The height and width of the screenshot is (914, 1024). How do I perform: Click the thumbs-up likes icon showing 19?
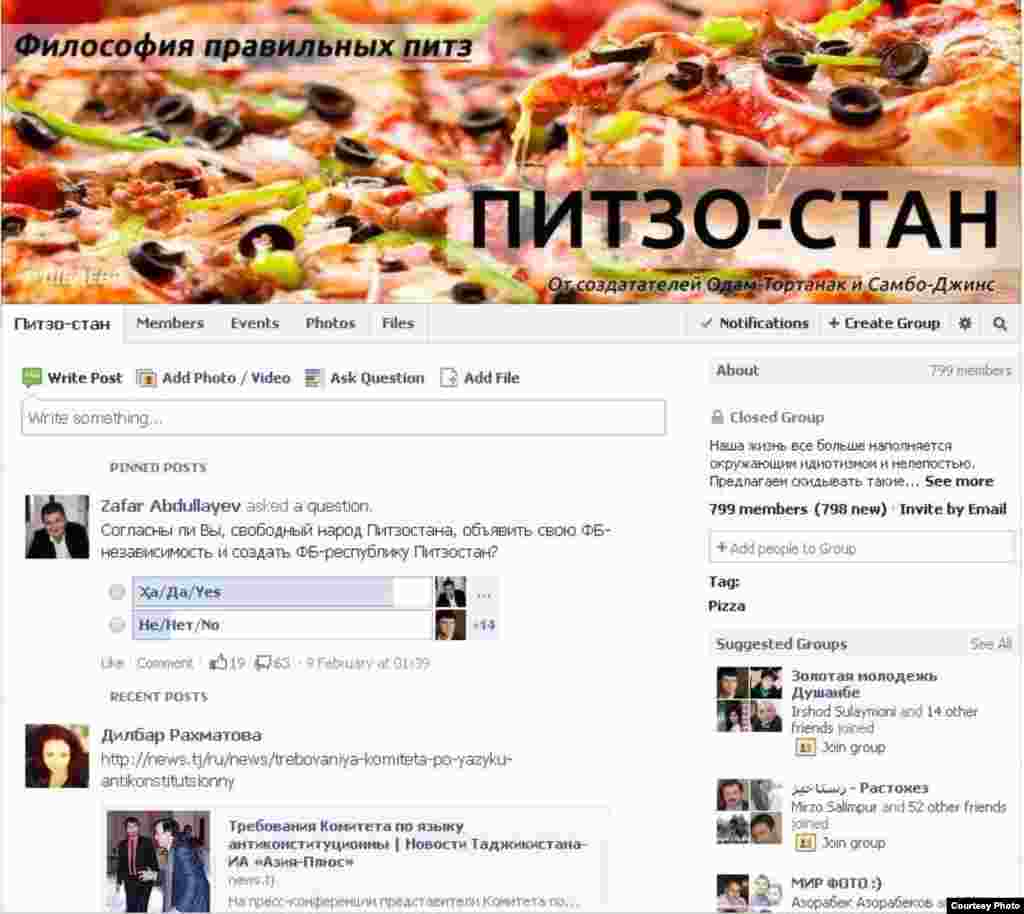pyautogui.click(x=218, y=662)
